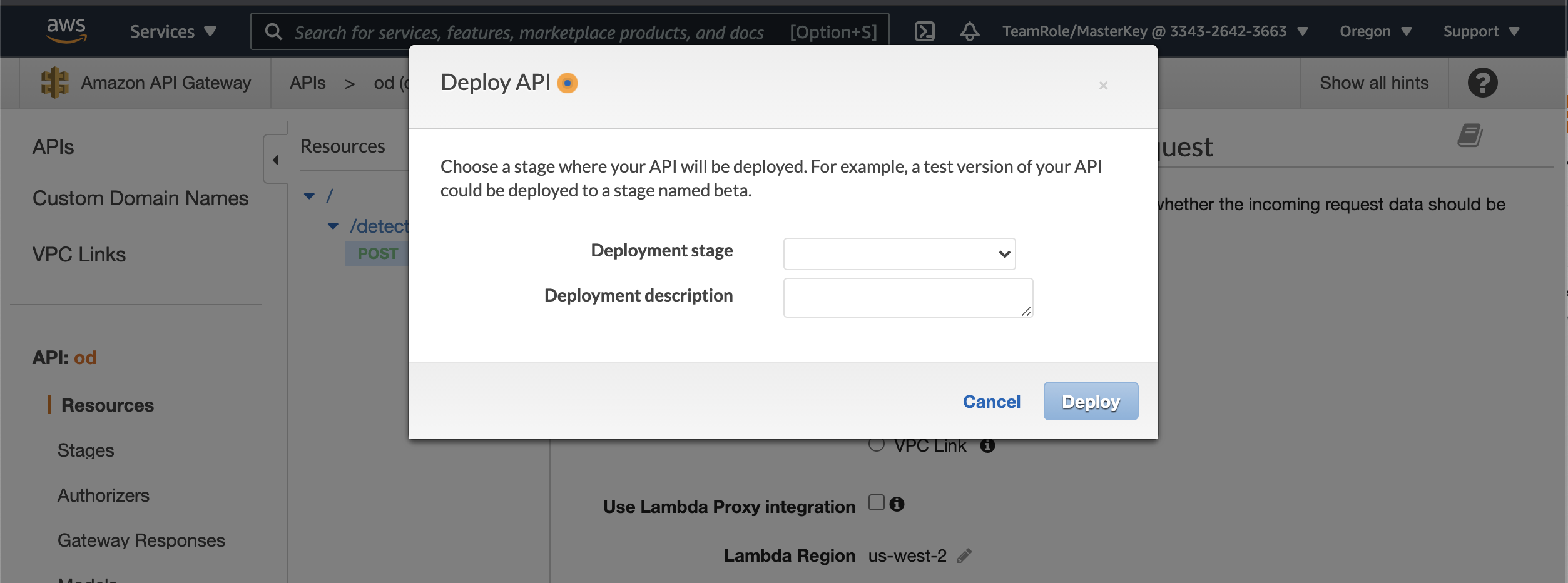Go to APIs breadcrumb
Viewport: 1568px width, 583px height.
coord(308,83)
